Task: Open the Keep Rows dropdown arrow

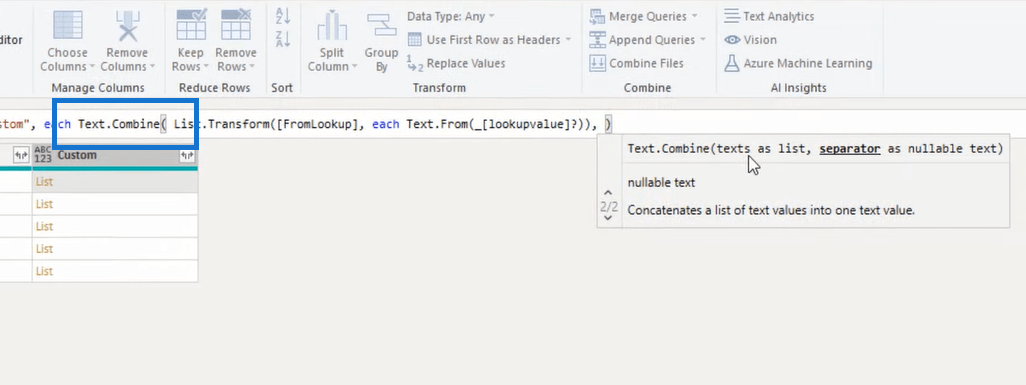Action: (205, 67)
